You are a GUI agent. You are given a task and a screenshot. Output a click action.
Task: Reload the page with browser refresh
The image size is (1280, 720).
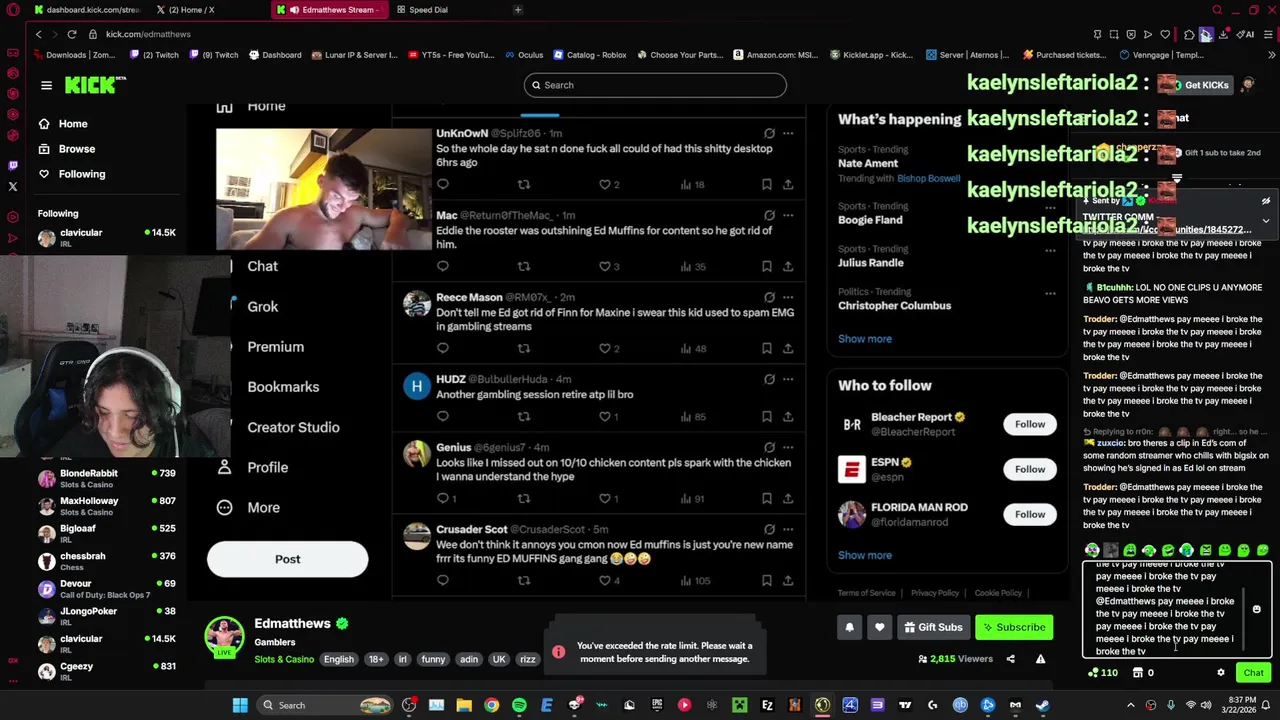tap(71, 34)
